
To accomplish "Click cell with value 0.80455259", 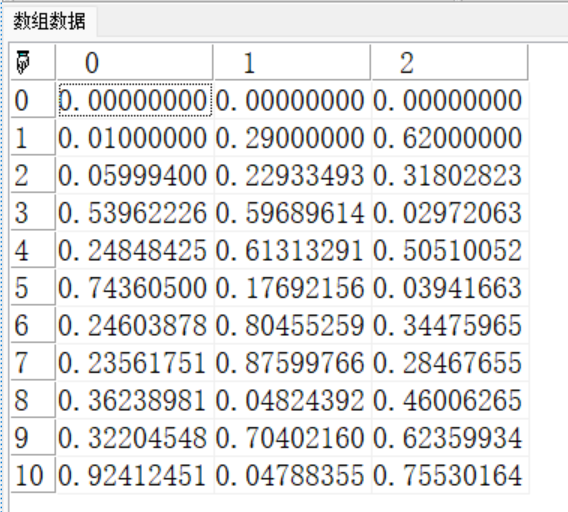I will [292, 325].
